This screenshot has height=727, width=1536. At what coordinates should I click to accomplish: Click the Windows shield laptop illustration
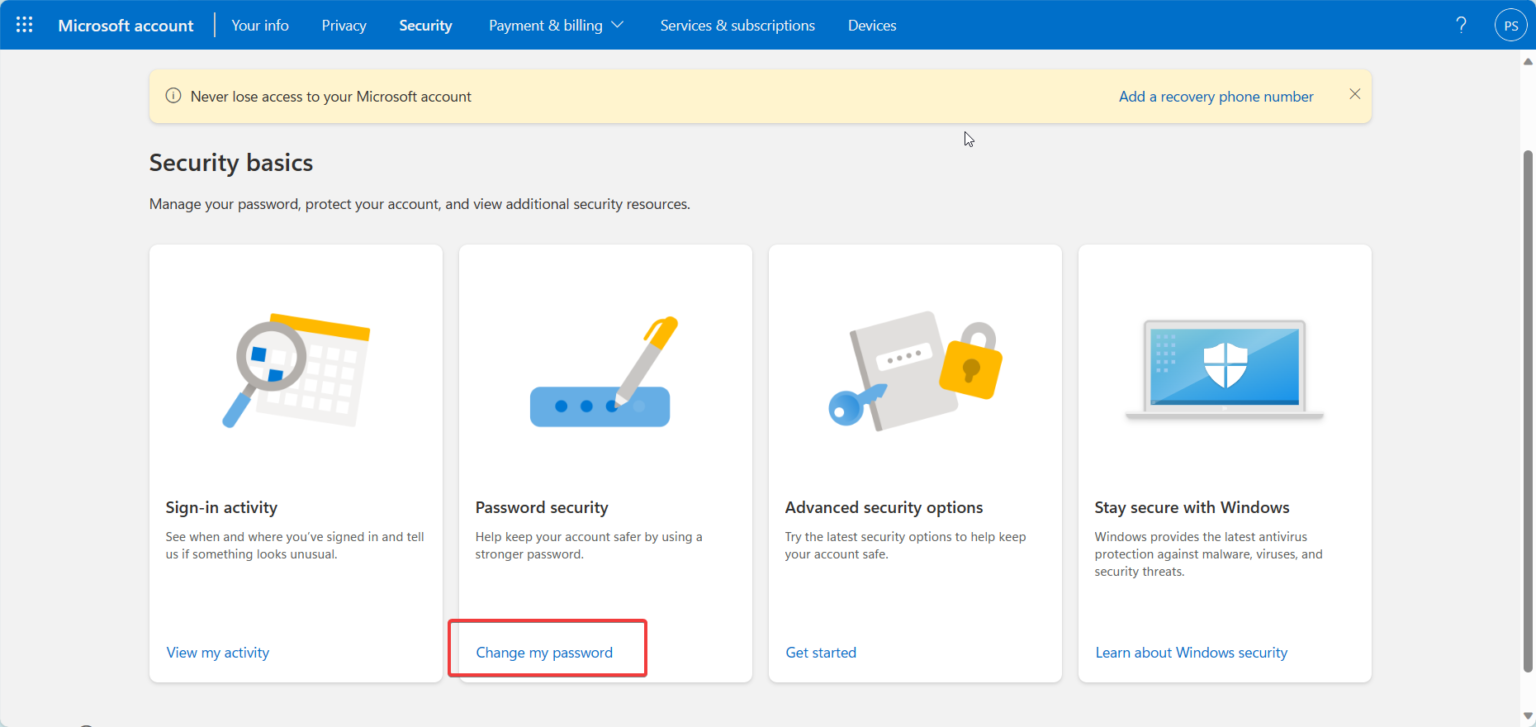point(1224,370)
